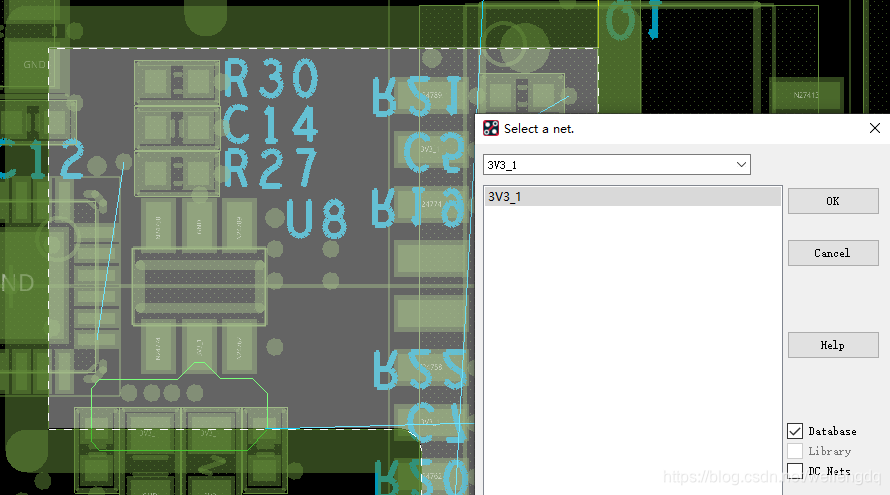
Task: Toggle the Library checkbox
Action: pos(795,451)
